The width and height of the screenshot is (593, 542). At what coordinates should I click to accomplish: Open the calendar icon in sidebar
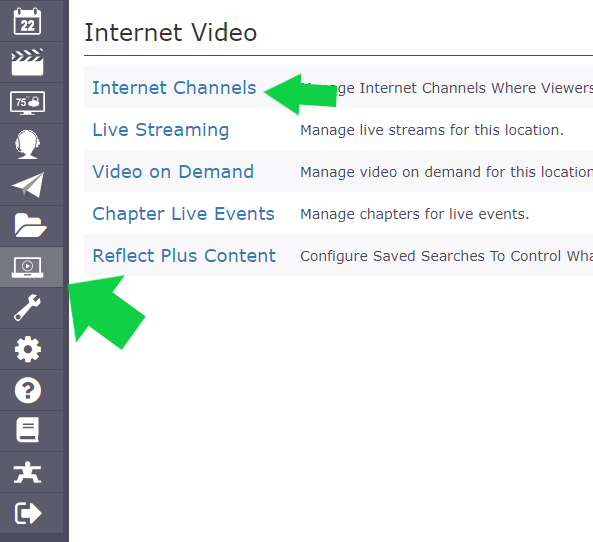coord(27,21)
